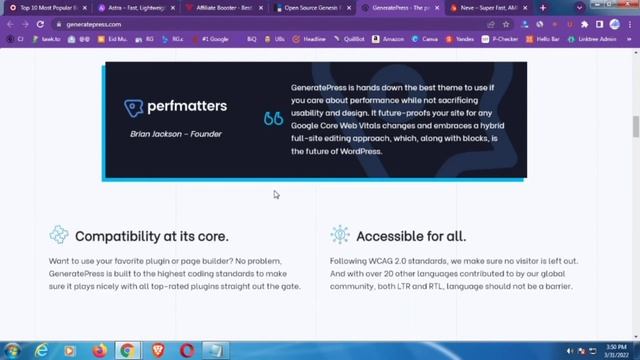Switch to the Top 10 Most Popular tab
This screenshot has height=360, width=640.
pos(48,8)
